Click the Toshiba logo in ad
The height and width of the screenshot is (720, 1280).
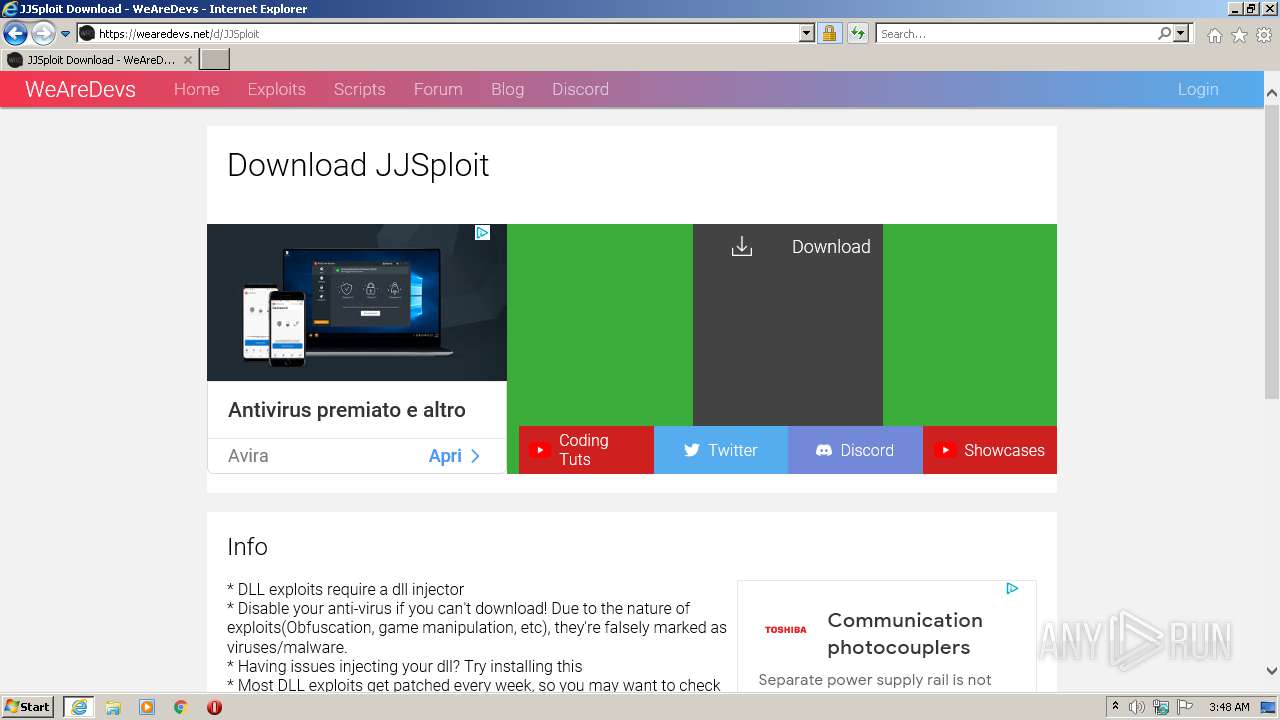(x=785, y=630)
